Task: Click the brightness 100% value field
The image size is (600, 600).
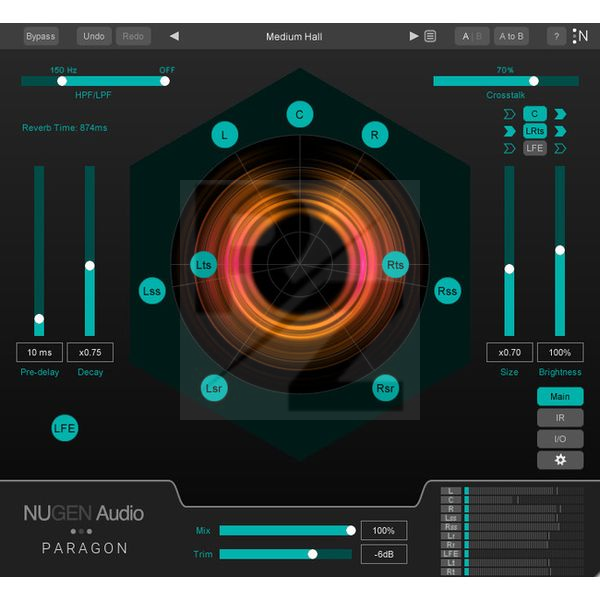Action: pyautogui.click(x=560, y=352)
